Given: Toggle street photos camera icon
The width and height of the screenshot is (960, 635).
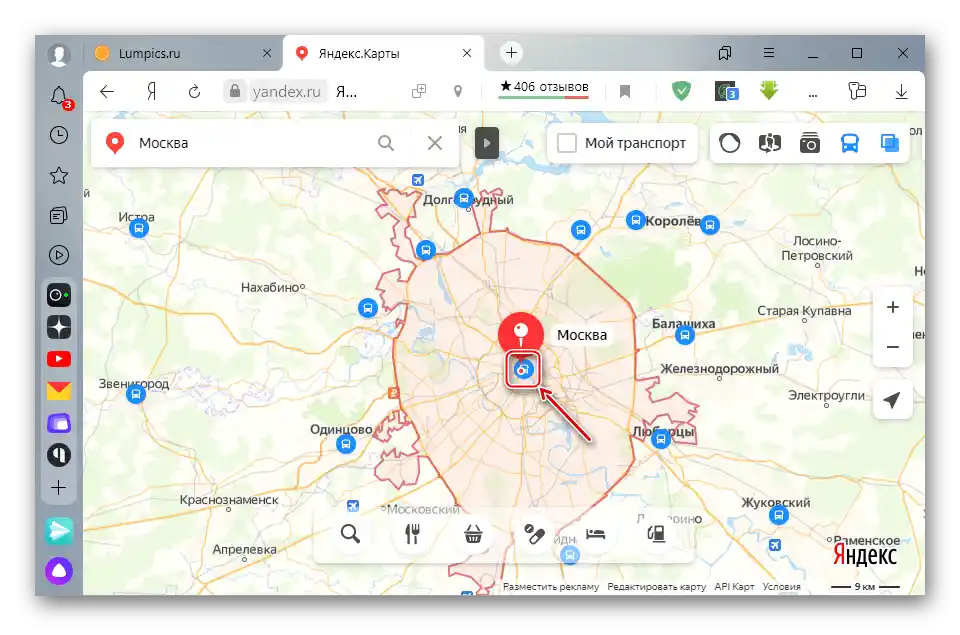Looking at the screenshot, I should click(809, 143).
